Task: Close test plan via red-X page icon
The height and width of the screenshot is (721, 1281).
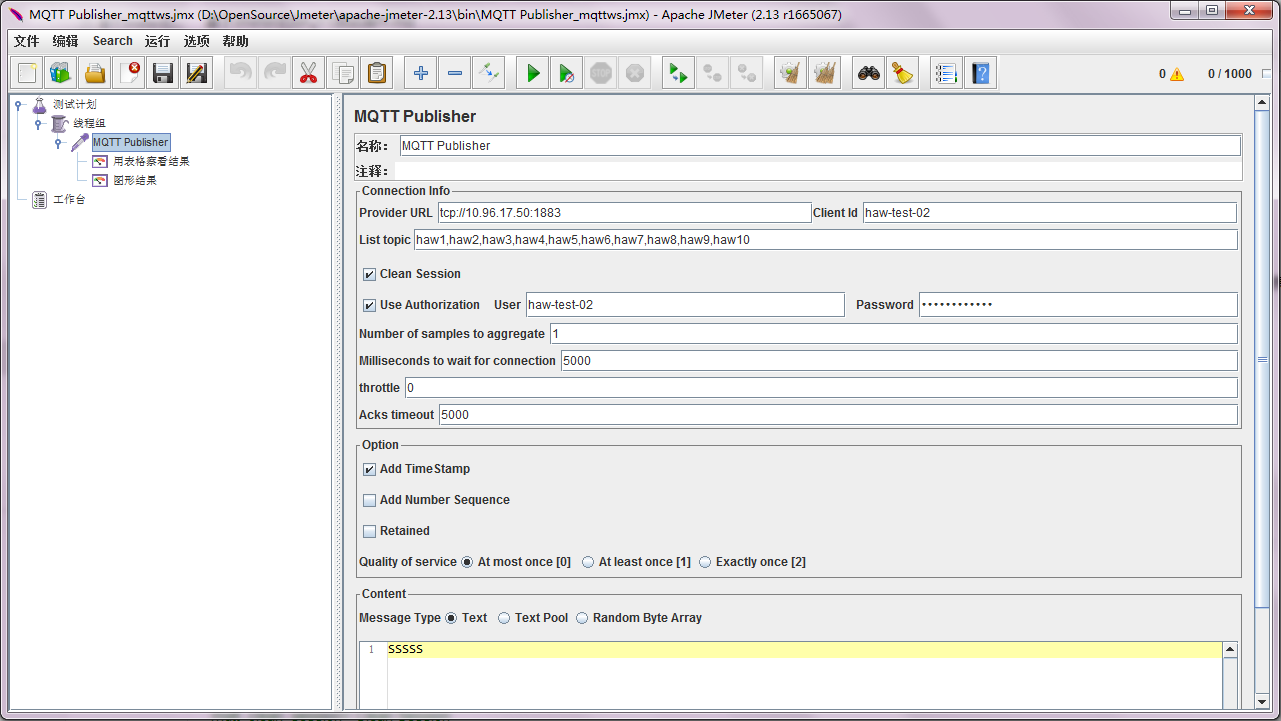Action: point(129,73)
